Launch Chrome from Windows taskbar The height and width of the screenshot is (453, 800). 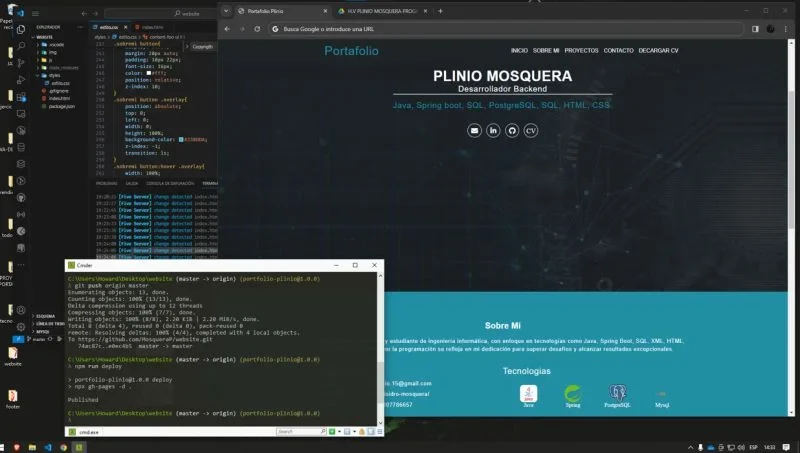[63, 447]
